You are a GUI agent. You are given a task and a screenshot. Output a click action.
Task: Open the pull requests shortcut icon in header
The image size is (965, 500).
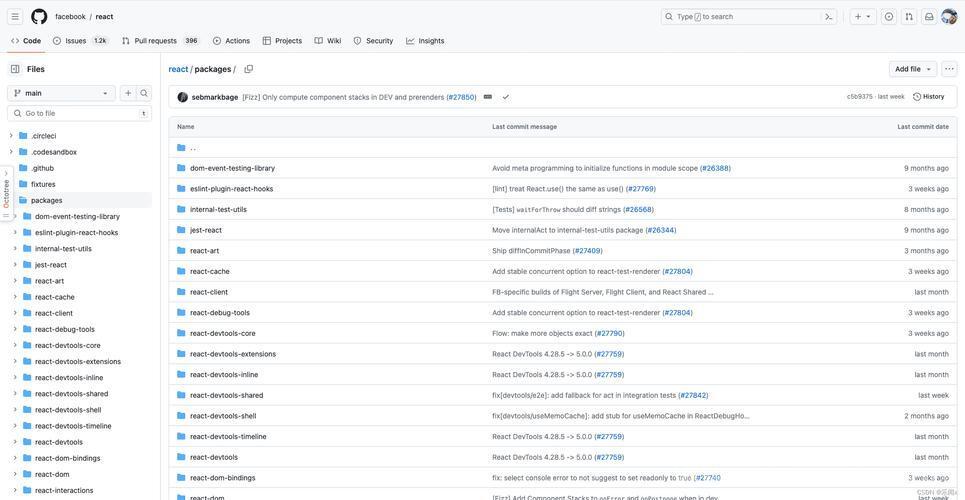(x=908, y=17)
